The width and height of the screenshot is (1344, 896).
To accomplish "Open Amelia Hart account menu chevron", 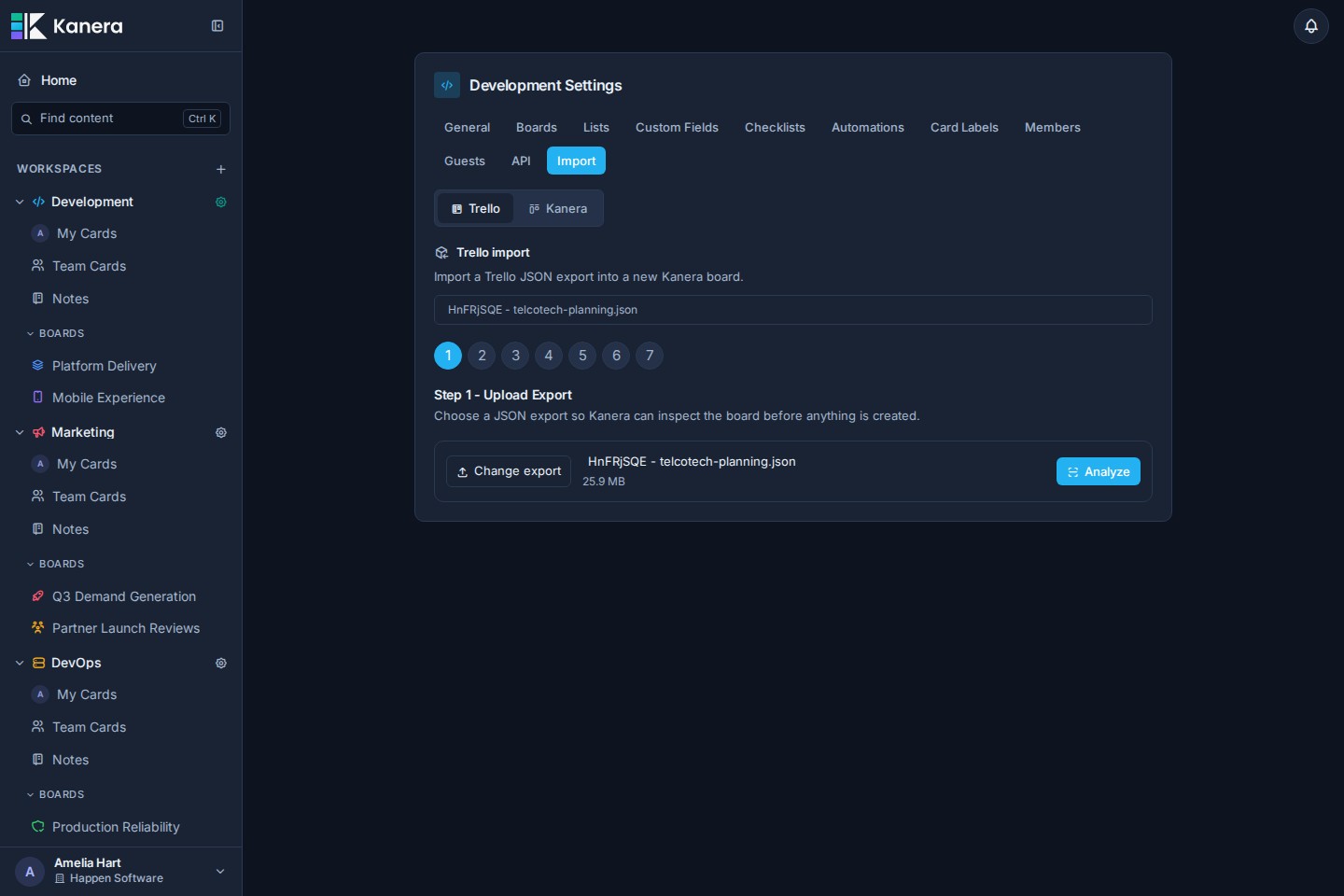I will [220, 872].
